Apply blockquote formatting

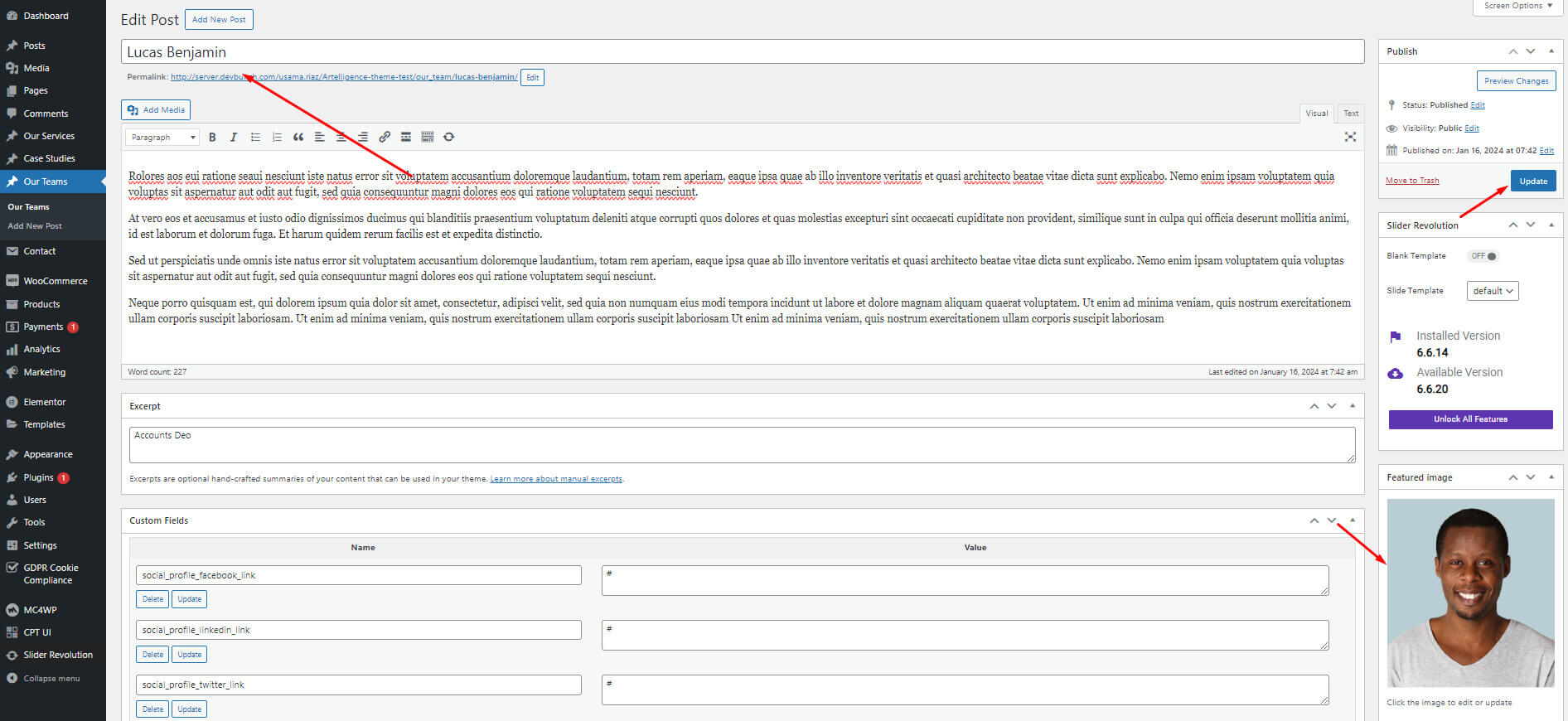click(298, 138)
